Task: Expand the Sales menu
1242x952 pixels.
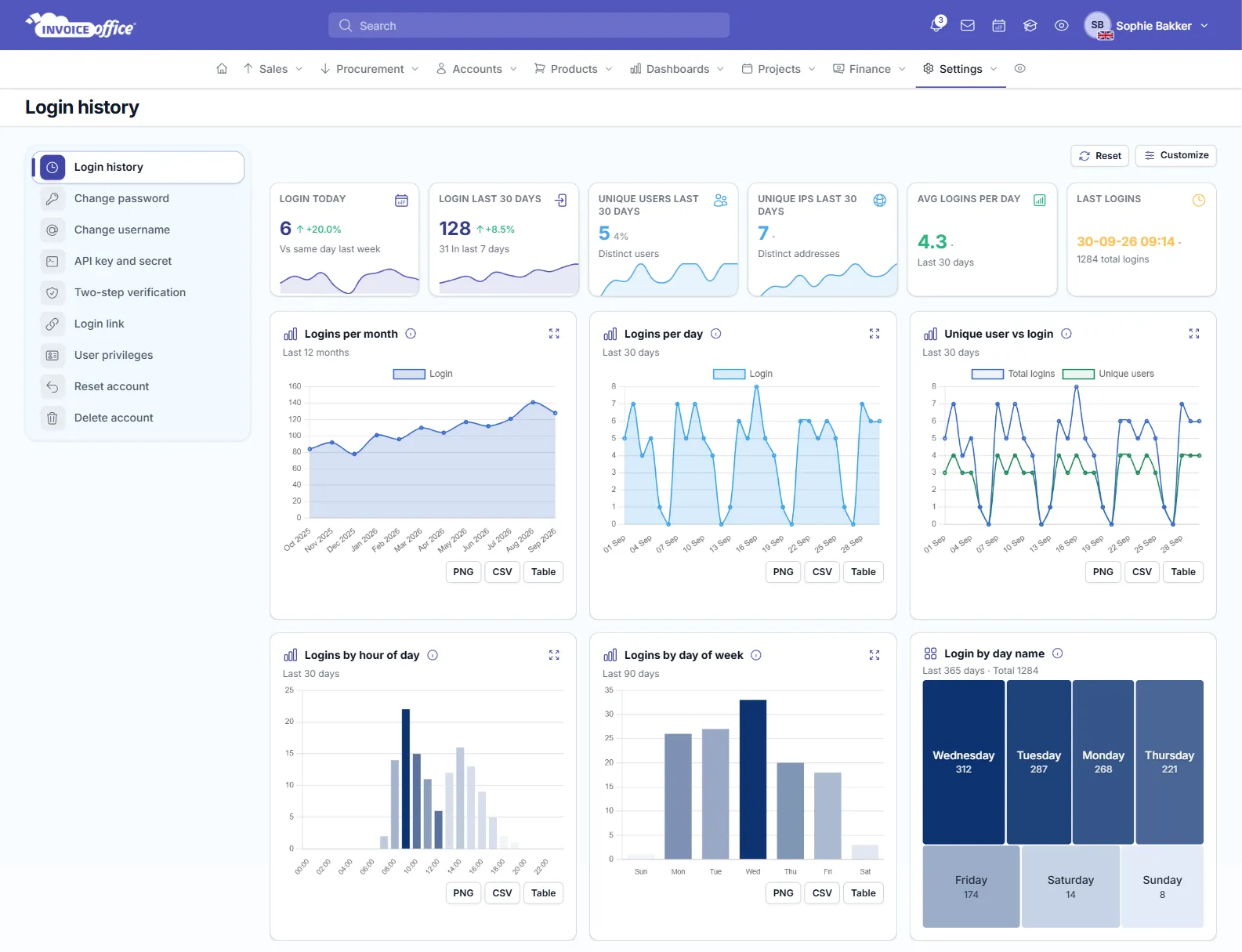Action: pos(273,69)
